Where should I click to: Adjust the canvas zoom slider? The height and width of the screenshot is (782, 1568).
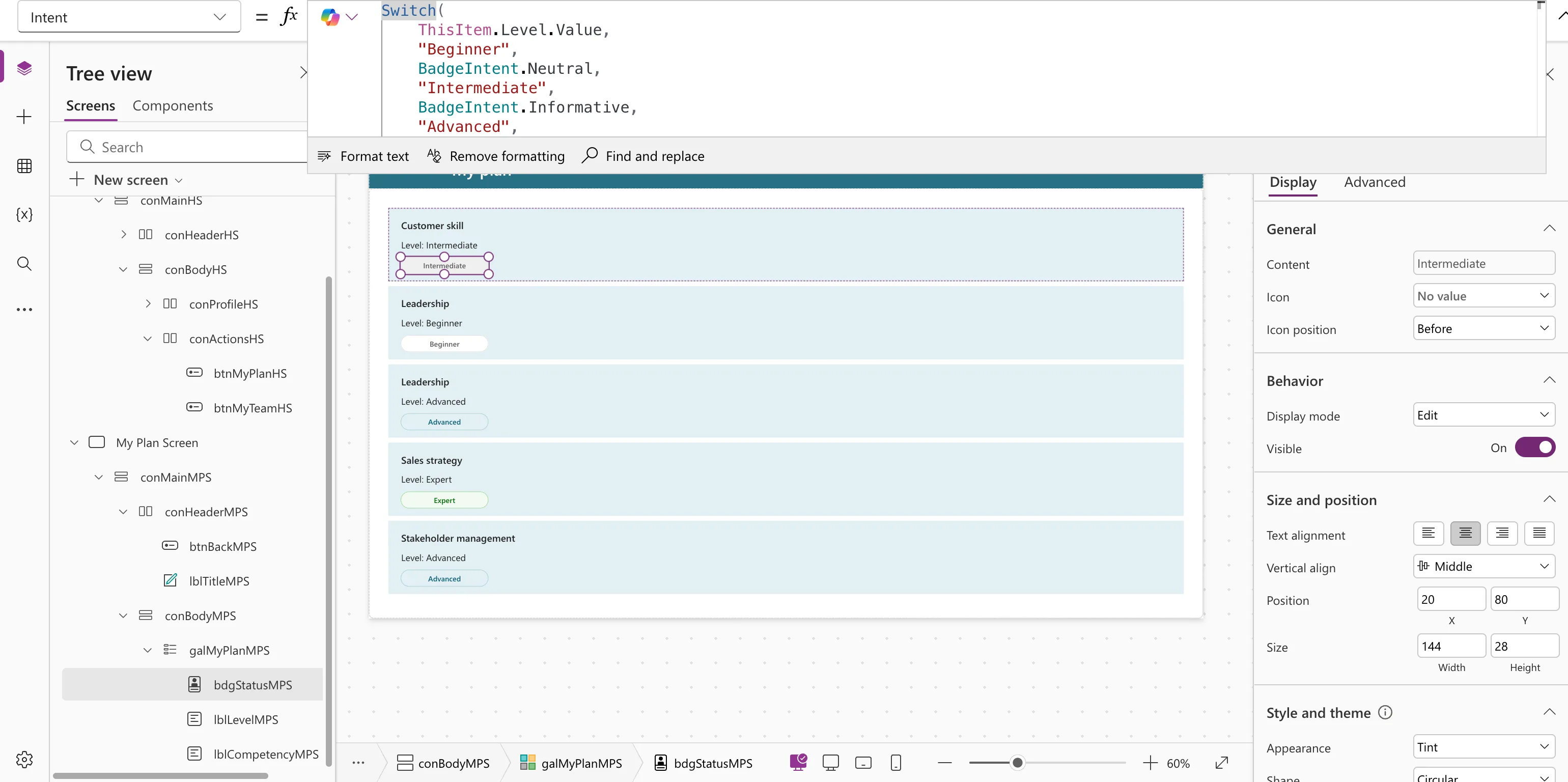1017,763
